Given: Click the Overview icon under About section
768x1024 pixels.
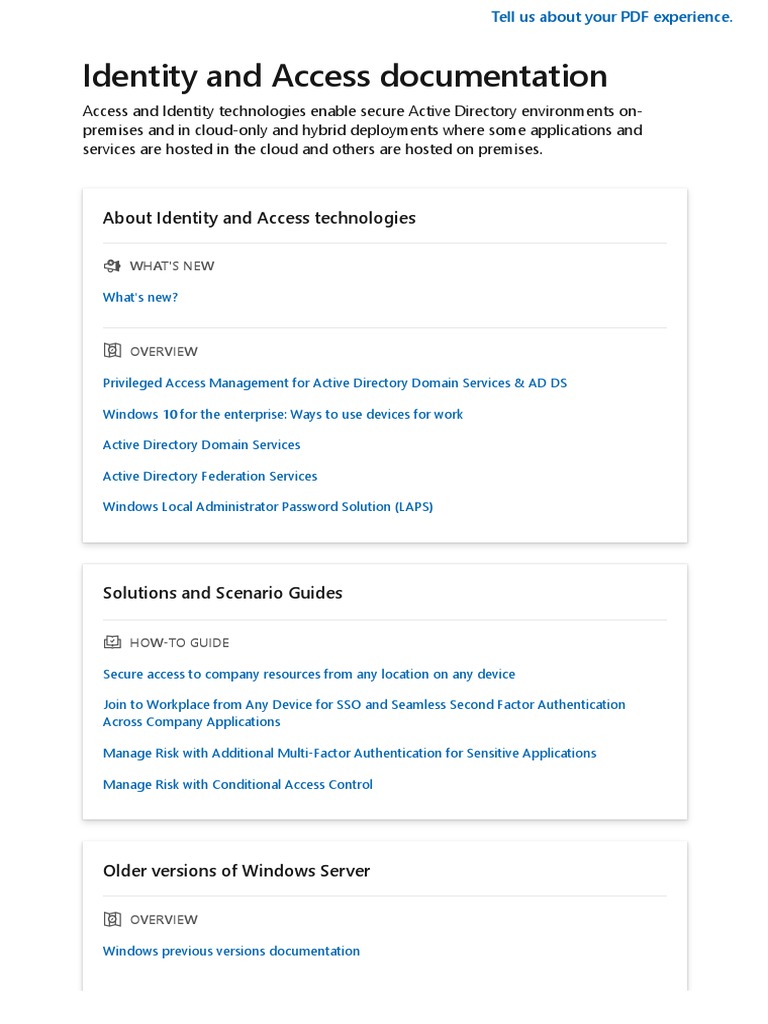Looking at the screenshot, I should (x=112, y=351).
